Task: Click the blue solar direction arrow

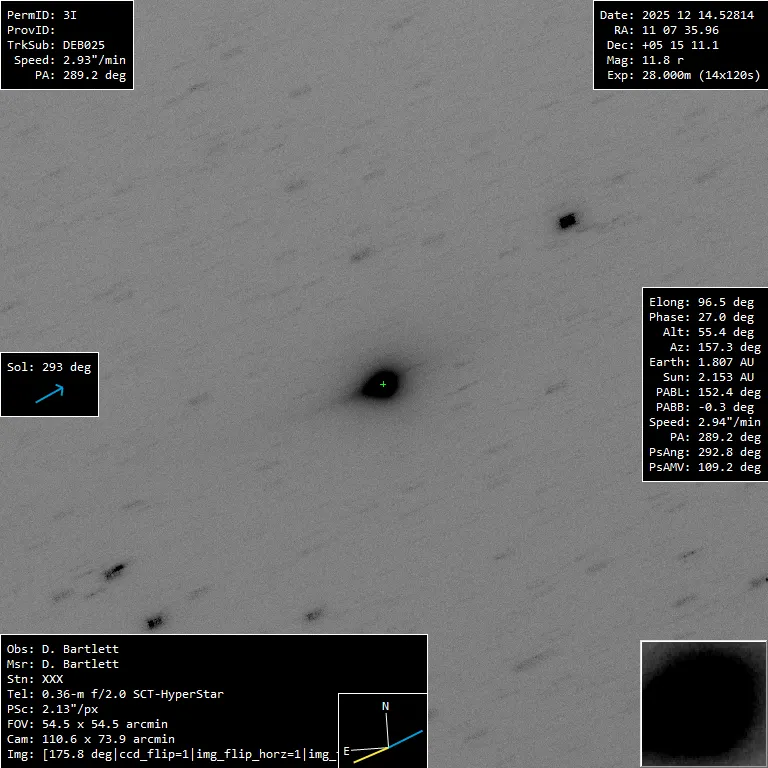Action: [x=49, y=394]
